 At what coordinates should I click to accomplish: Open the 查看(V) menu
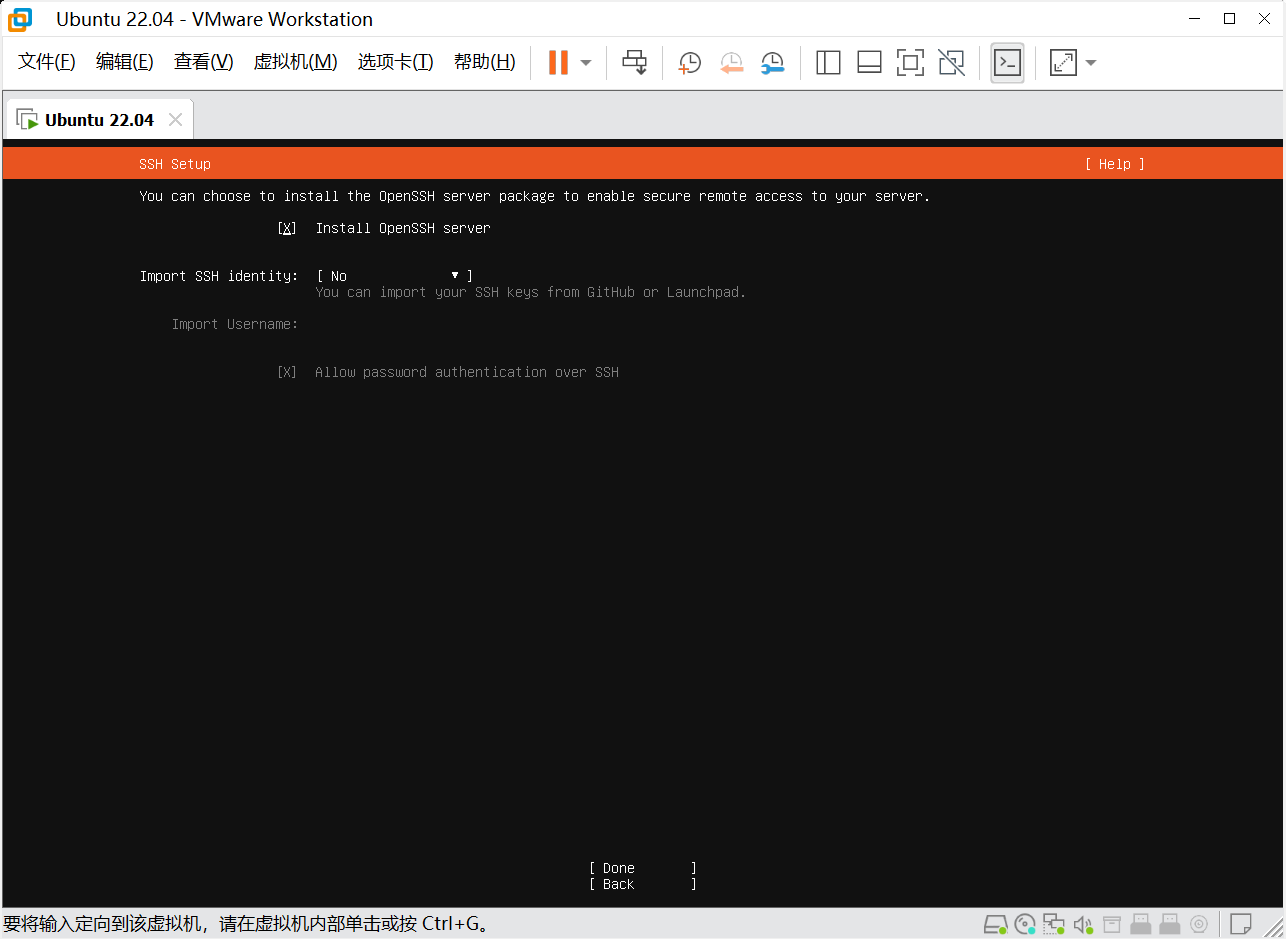point(204,62)
